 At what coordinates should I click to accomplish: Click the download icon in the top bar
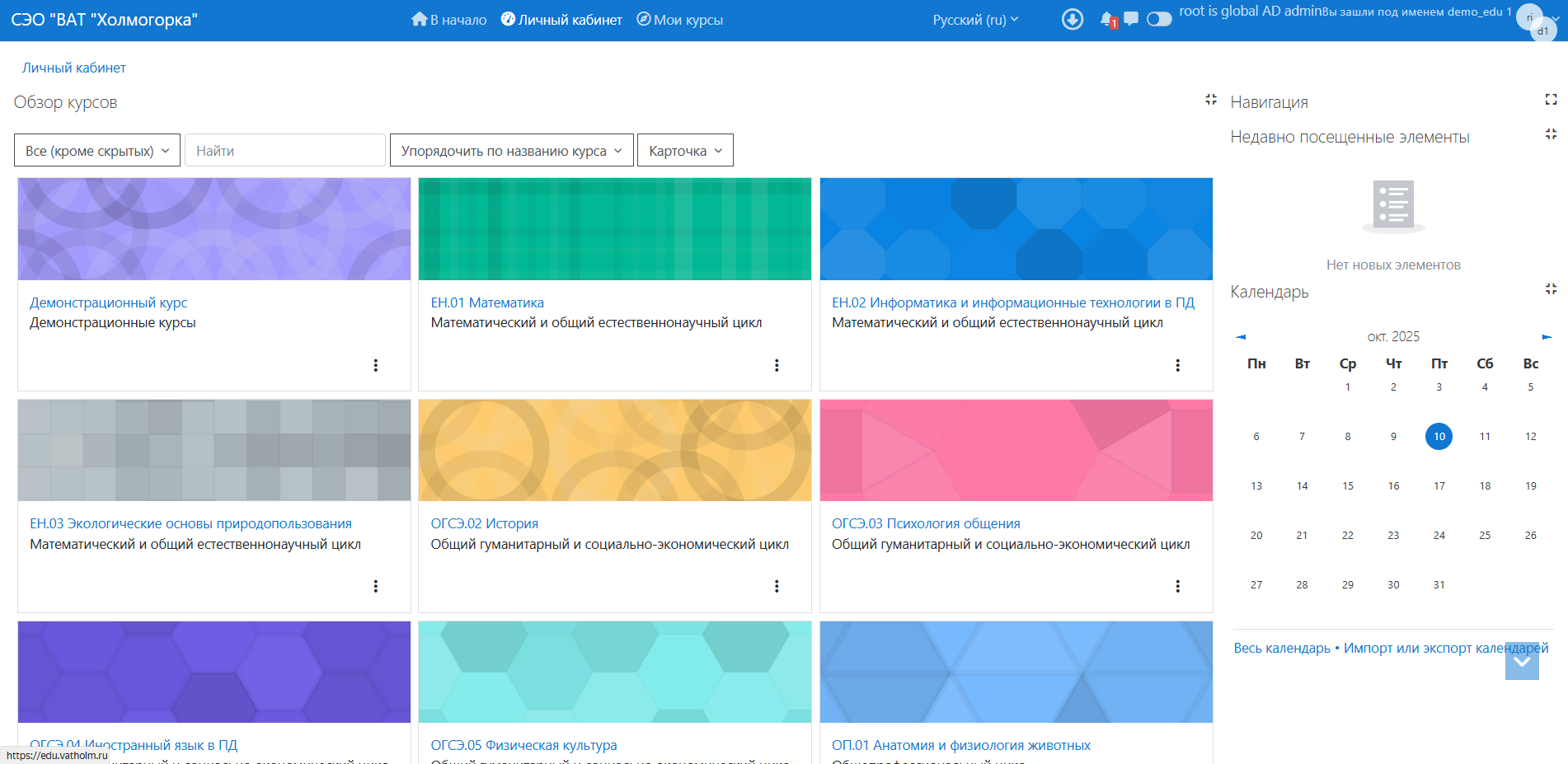click(x=1072, y=19)
